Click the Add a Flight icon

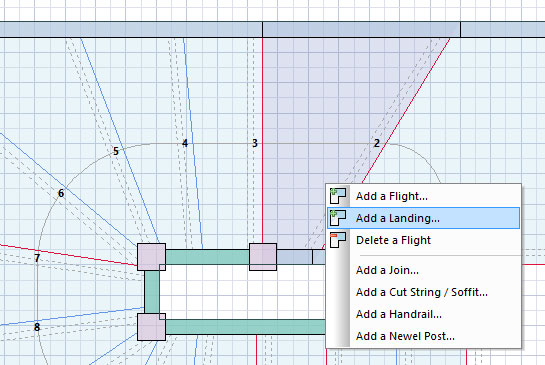[338, 196]
